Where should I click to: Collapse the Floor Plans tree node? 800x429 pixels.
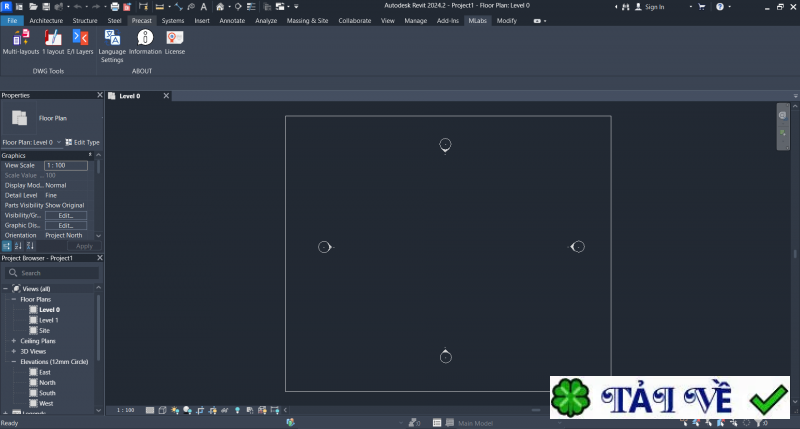[13, 299]
